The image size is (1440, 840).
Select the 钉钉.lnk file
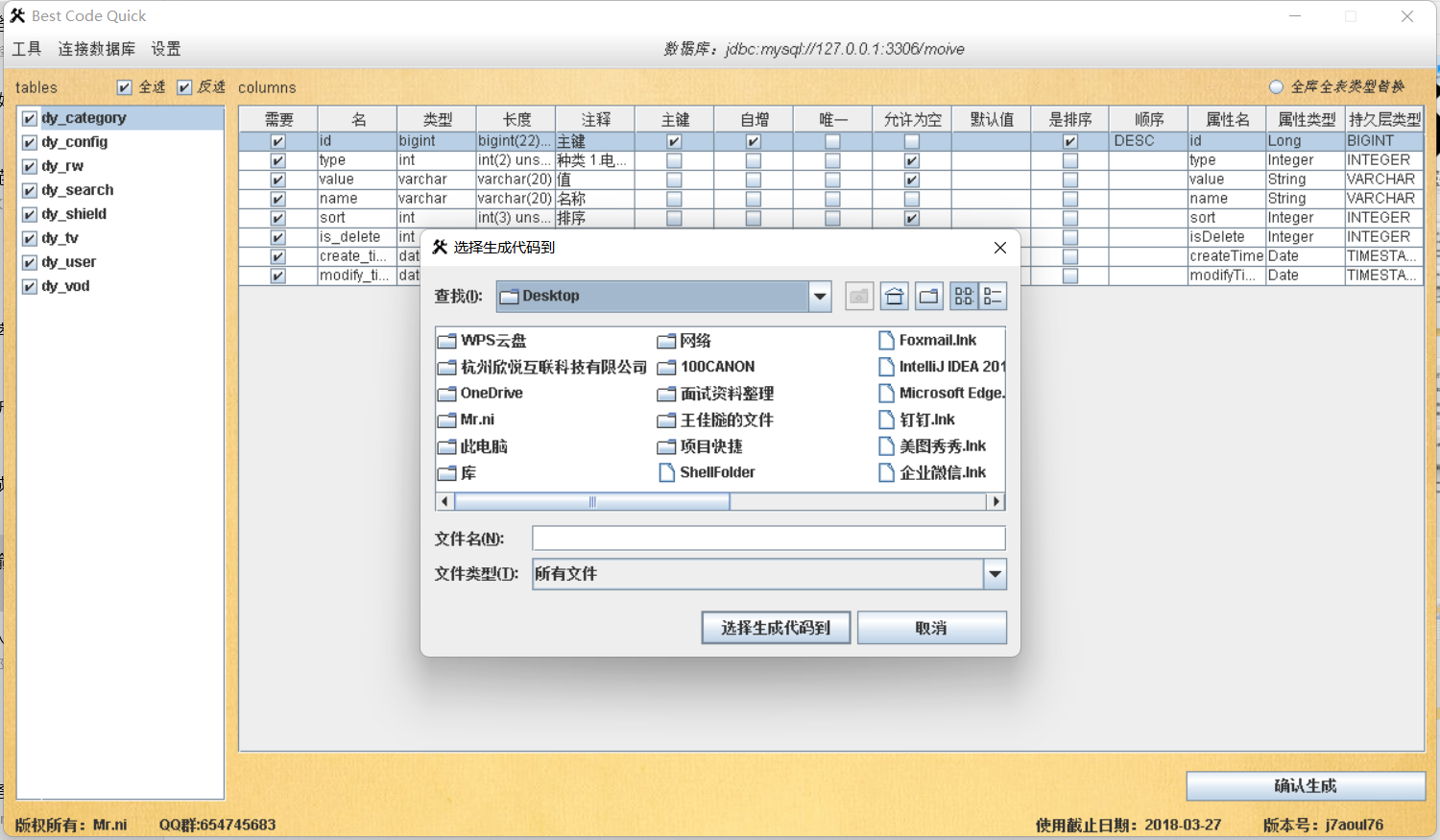coord(917,420)
